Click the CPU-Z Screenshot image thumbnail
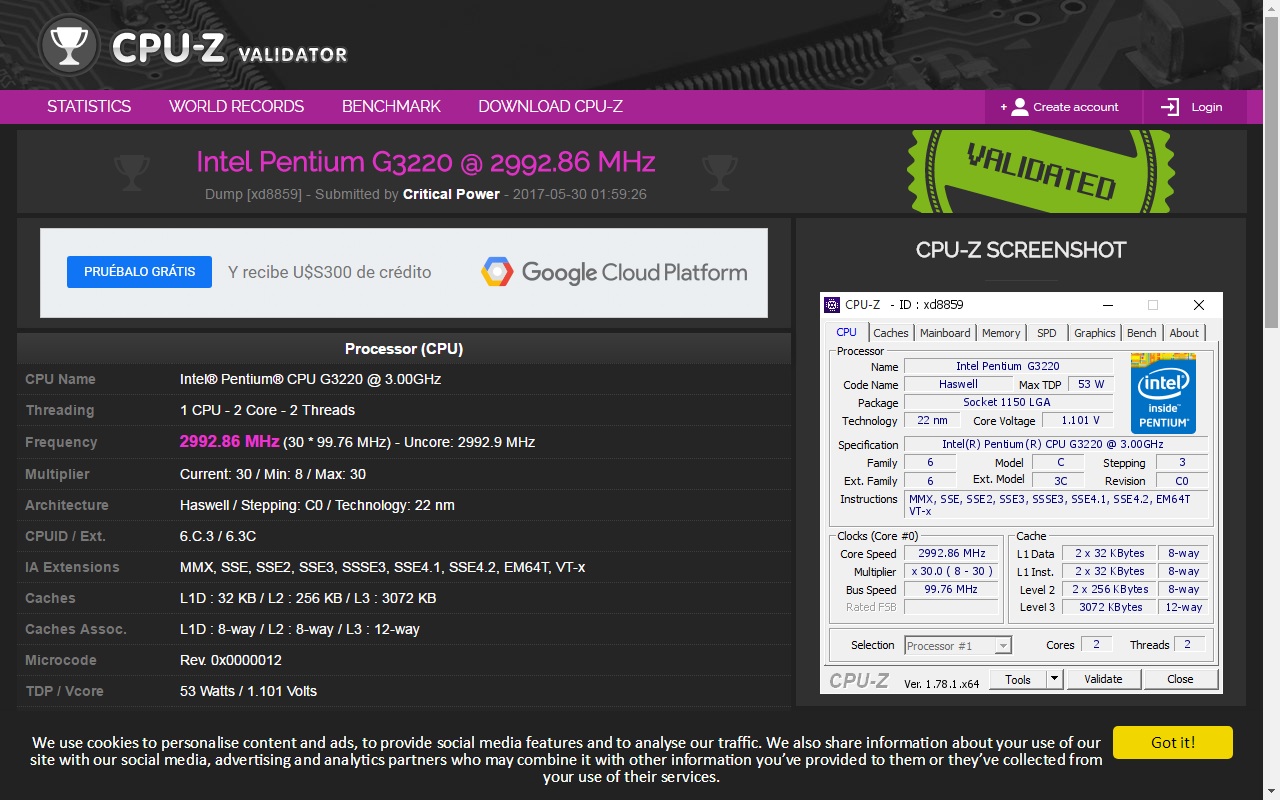Image resolution: width=1280 pixels, height=800 pixels. point(1021,493)
